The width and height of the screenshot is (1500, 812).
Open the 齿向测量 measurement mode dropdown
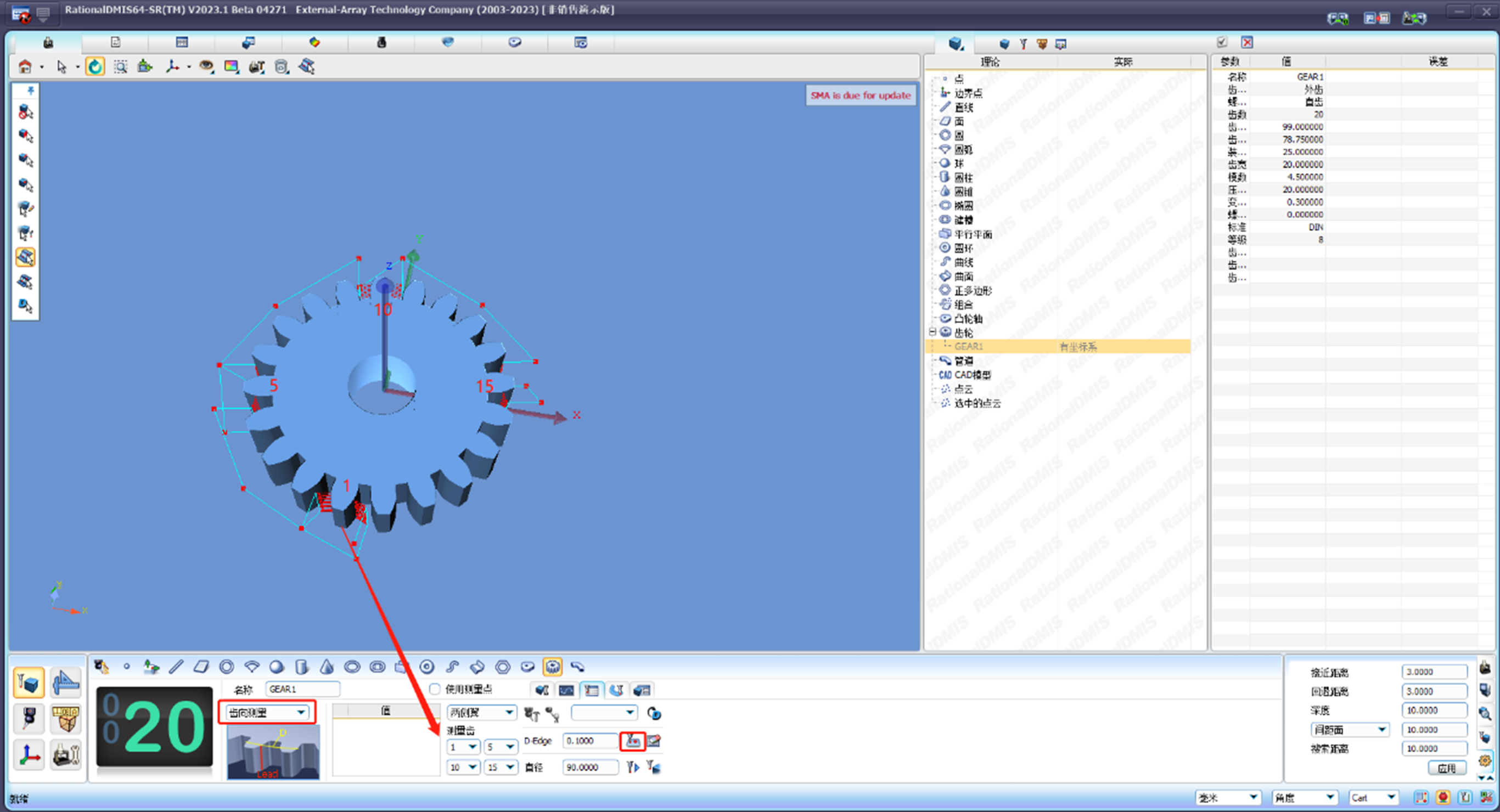point(266,711)
